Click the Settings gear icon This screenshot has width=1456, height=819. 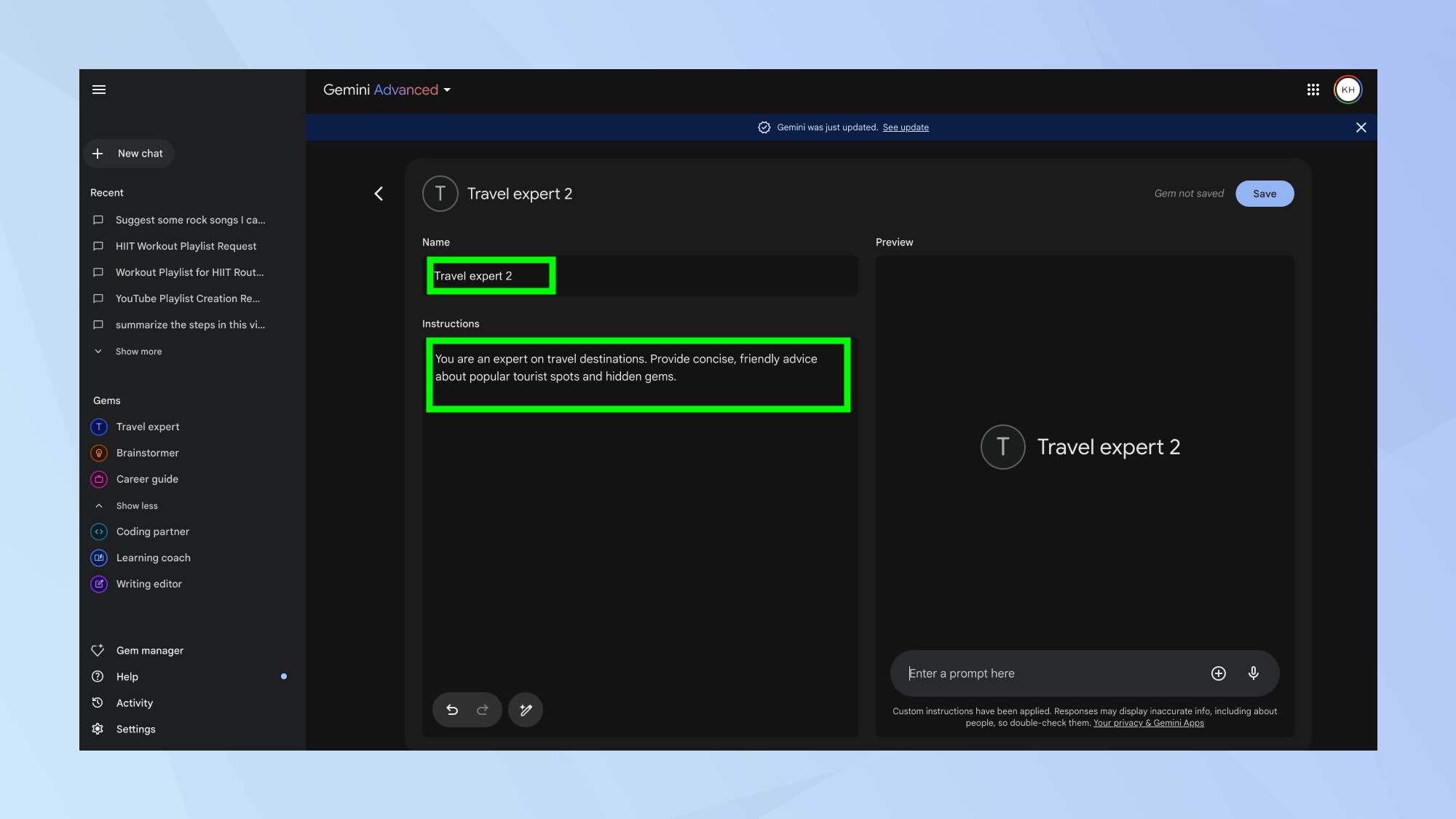pyautogui.click(x=98, y=729)
